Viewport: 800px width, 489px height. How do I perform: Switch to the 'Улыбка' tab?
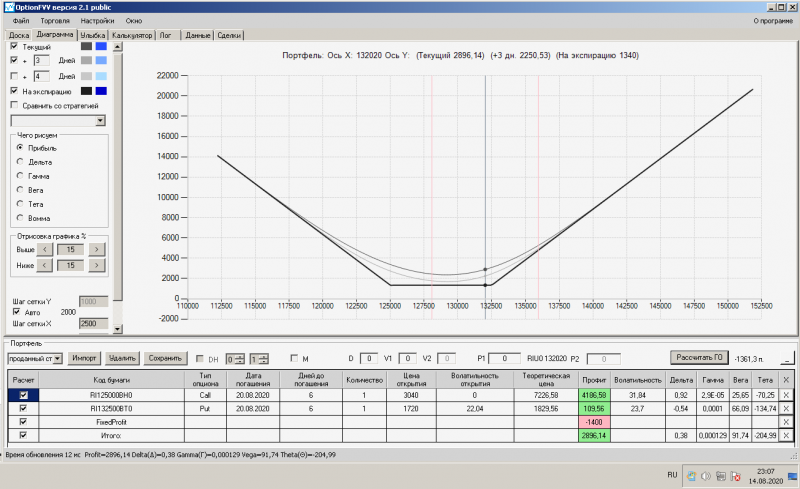(x=93, y=35)
